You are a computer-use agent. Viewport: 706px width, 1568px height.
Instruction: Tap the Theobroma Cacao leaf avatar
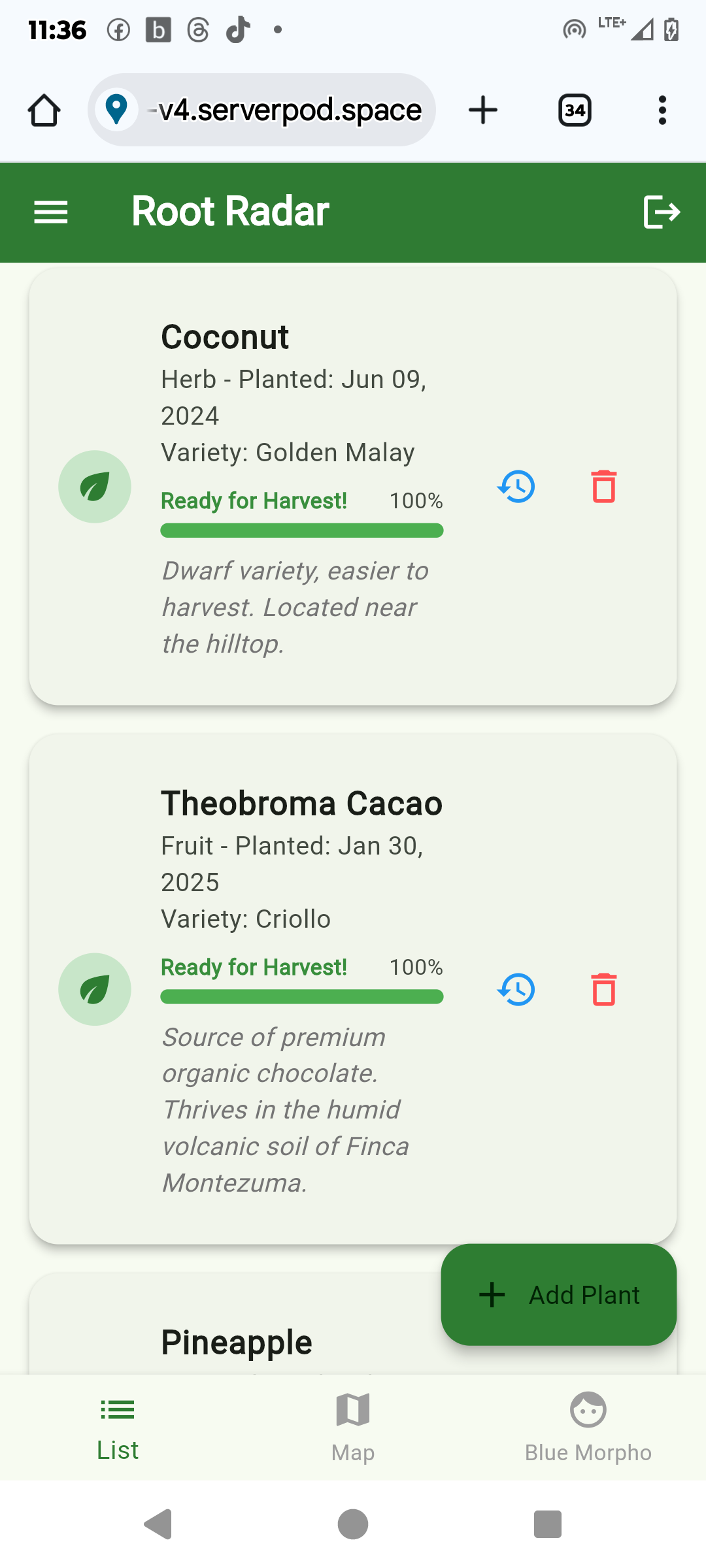click(95, 989)
